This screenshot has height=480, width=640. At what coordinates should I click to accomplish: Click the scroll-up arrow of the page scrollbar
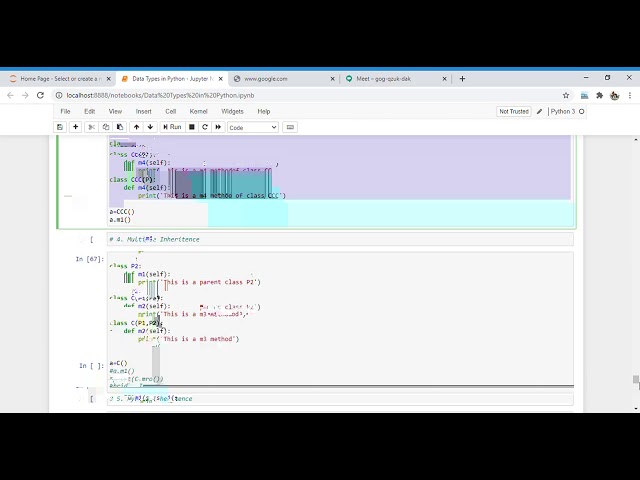tap(636, 140)
